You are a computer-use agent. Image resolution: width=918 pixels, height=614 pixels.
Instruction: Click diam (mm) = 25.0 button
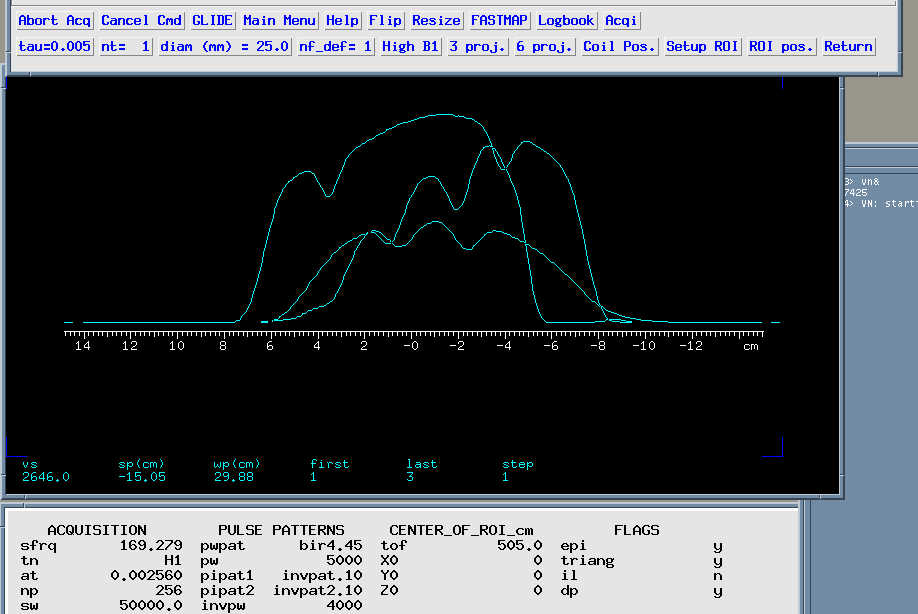224,46
